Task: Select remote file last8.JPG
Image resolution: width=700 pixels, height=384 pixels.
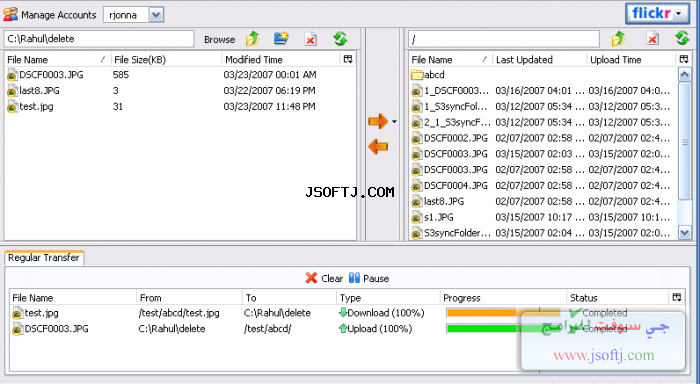Action: tap(542, 201)
